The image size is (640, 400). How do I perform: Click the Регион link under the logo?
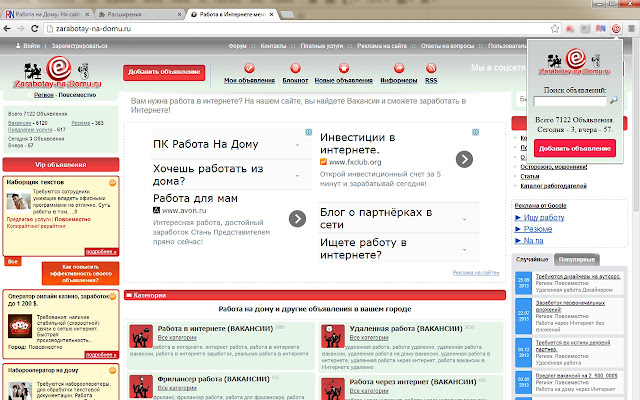[x=44, y=95]
